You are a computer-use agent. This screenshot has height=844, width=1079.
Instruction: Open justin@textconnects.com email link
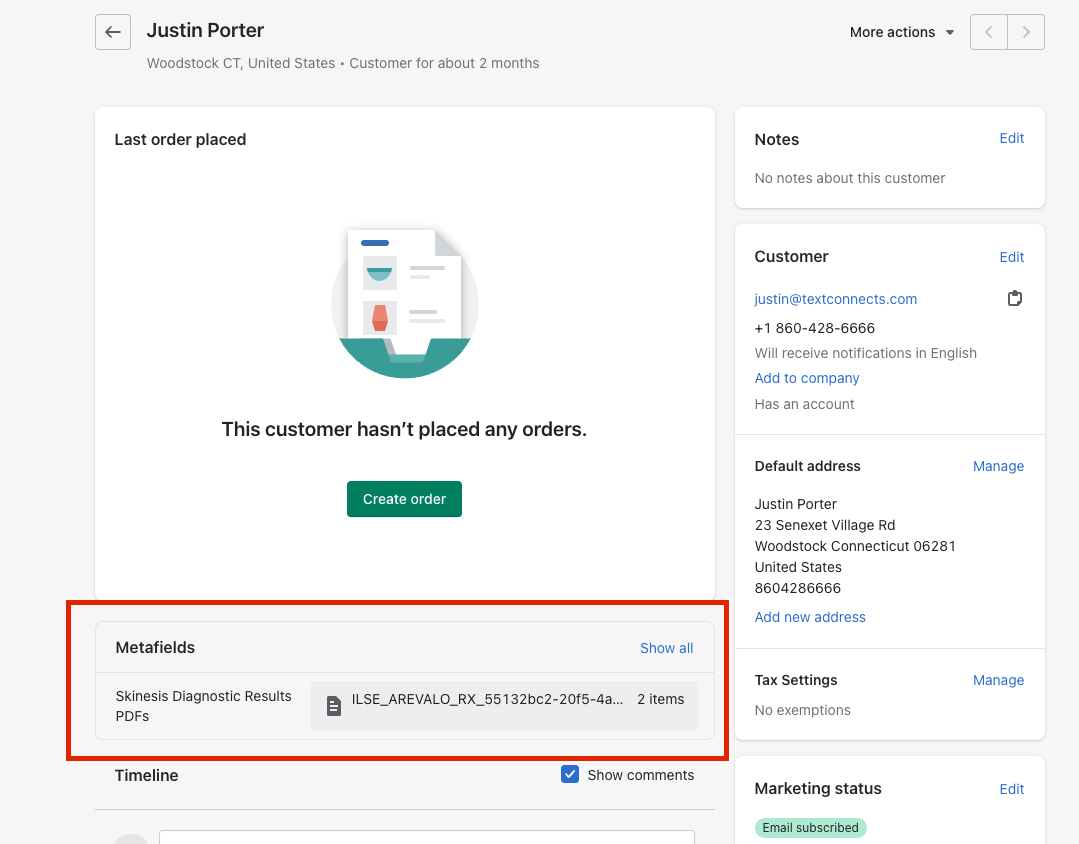pos(835,299)
